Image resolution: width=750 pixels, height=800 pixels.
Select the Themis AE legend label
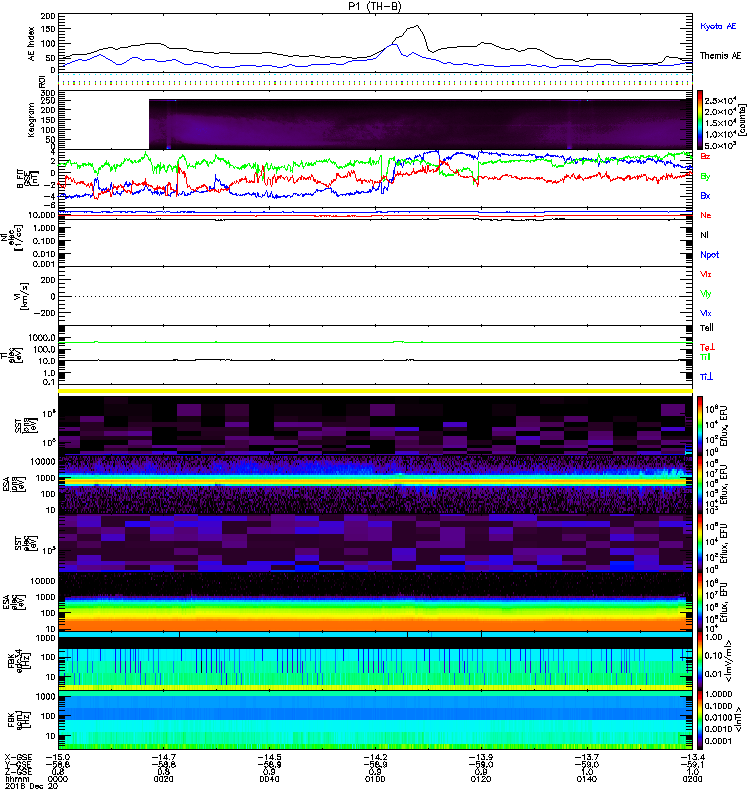point(720,56)
